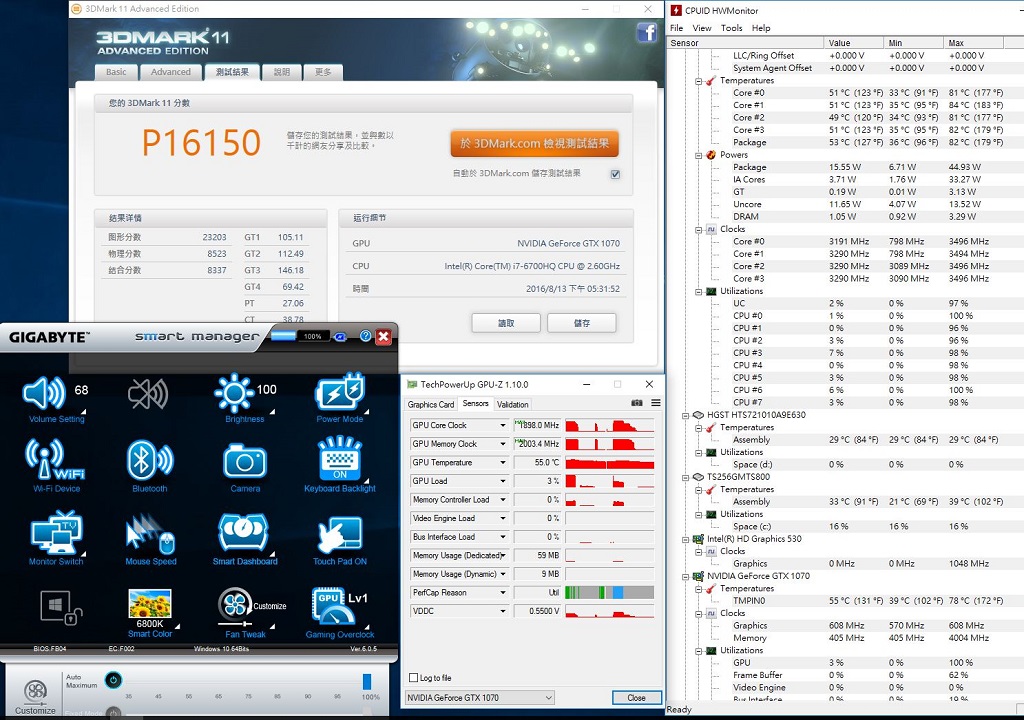
Task: Switch to the Sensors tab in GPU-Z
Action: [x=475, y=404]
